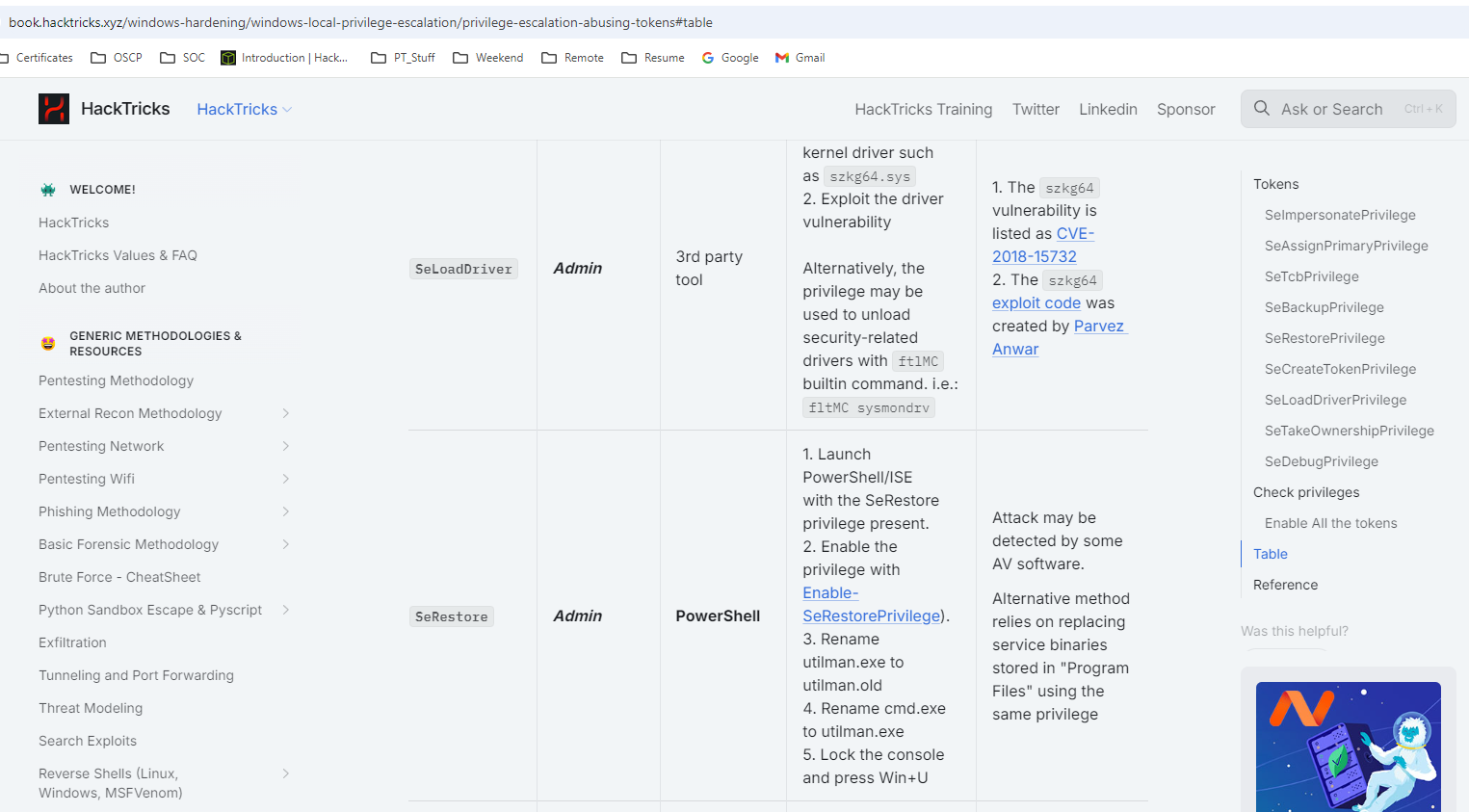Jump to Tokens section in outline
This screenshot has width=1469, height=812.
[x=1275, y=184]
